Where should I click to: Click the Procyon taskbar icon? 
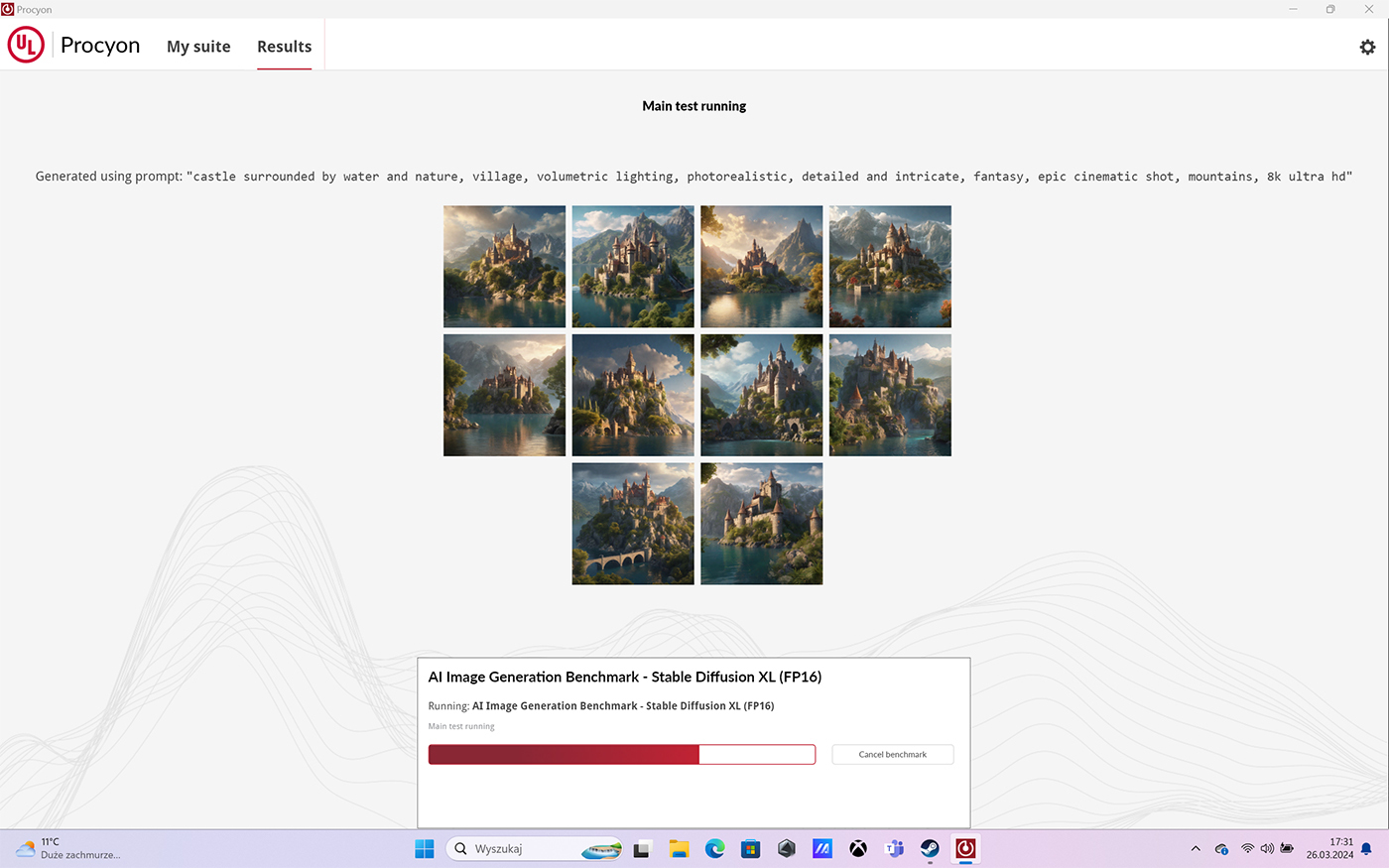[x=965, y=849]
